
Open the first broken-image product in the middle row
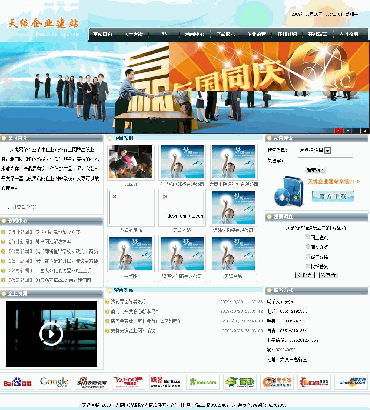(x=131, y=207)
